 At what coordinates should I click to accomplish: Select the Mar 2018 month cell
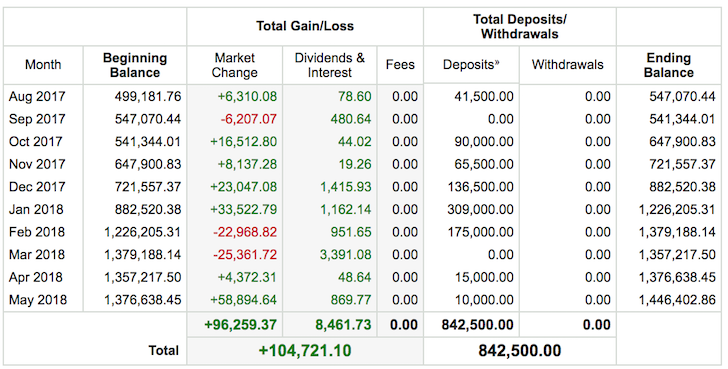coord(37,255)
